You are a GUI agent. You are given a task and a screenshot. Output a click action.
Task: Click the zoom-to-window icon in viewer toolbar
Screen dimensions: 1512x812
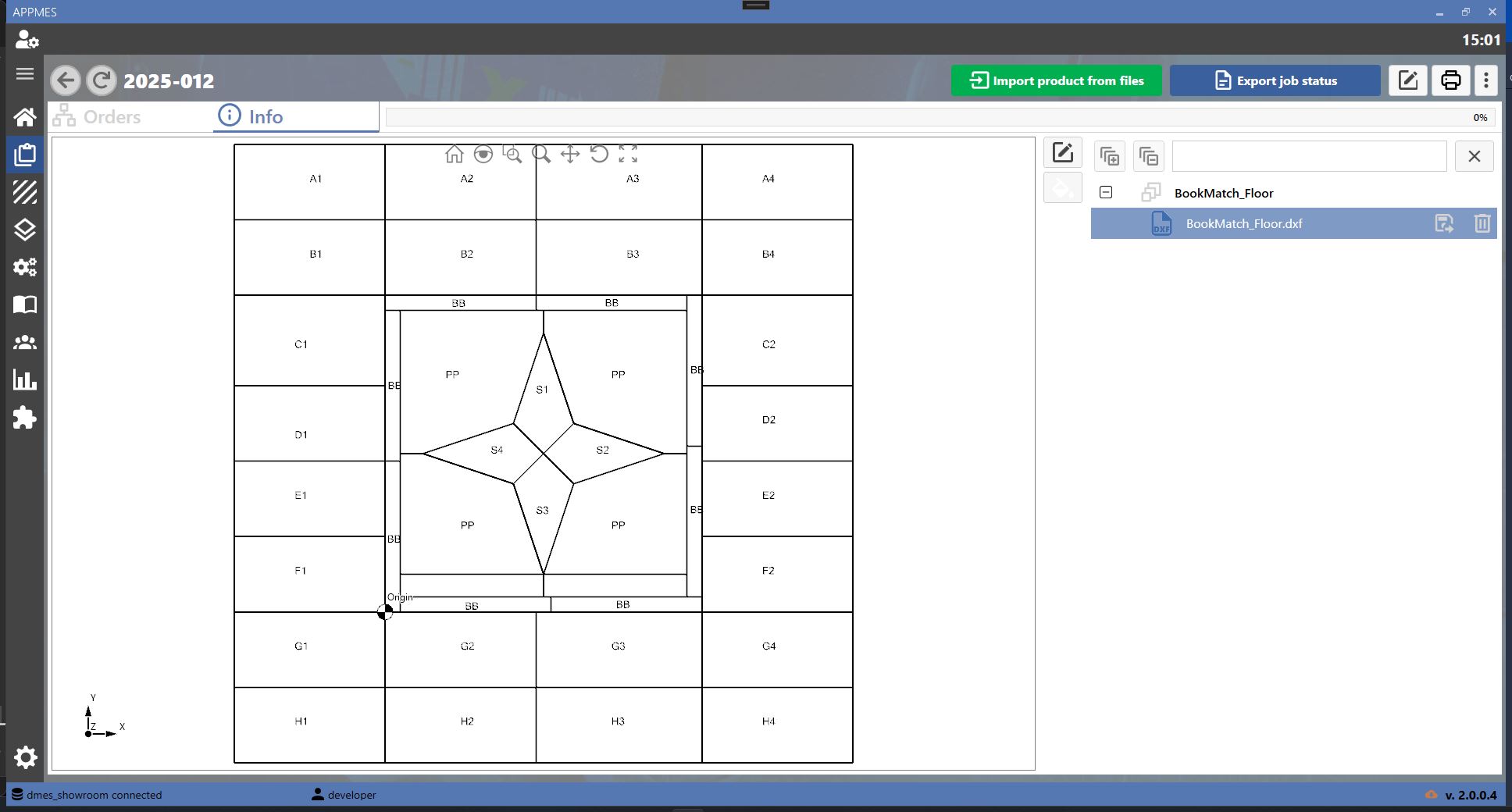coord(512,154)
